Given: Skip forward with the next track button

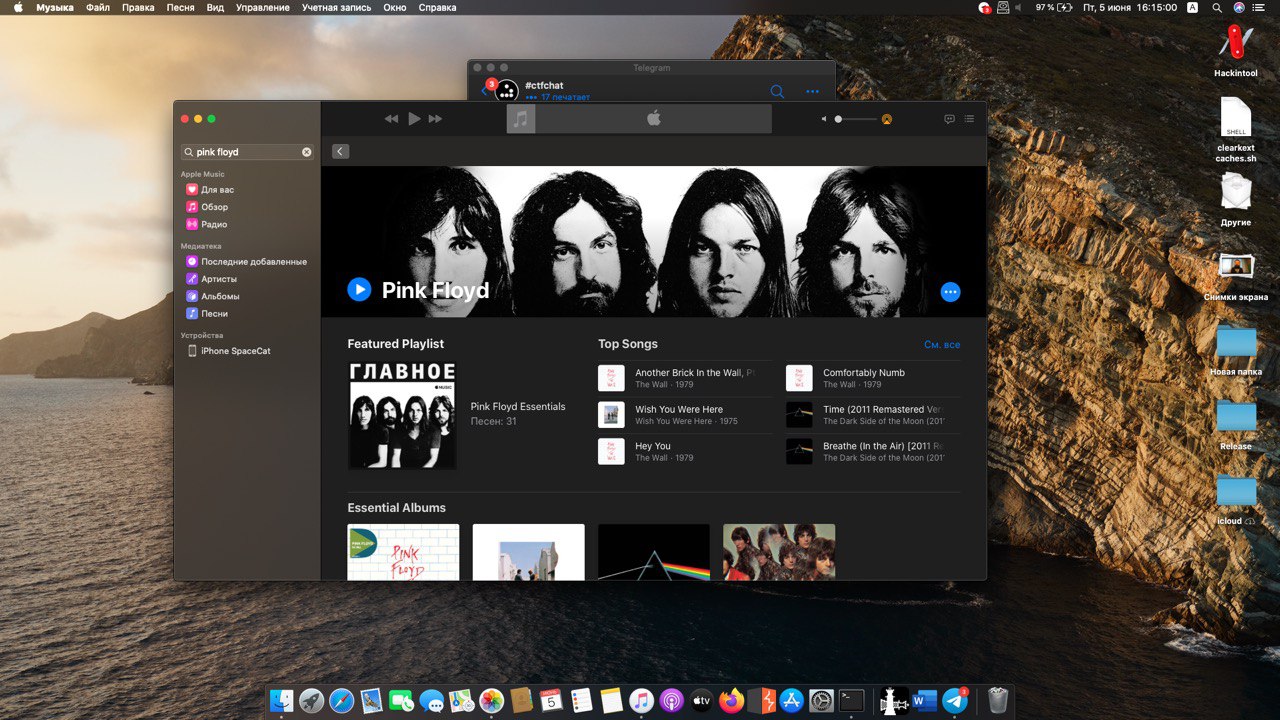Looking at the screenshot, I should click(435, 119).
